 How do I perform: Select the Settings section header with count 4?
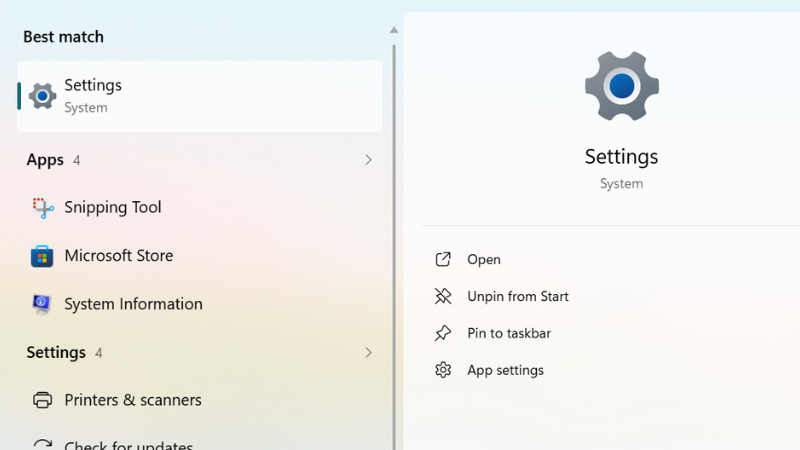[x=64, y=353]
